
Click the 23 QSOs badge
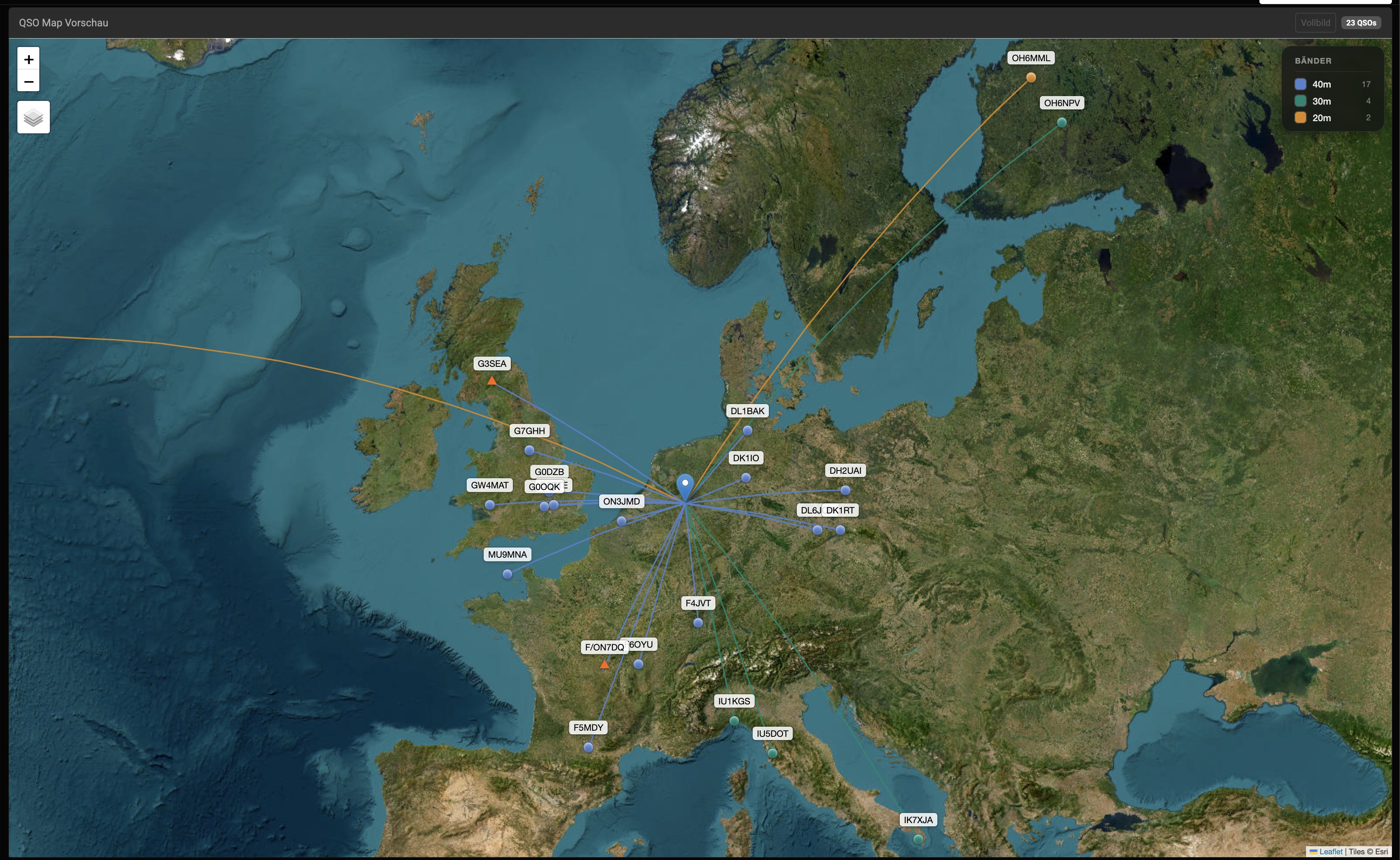click(x=1361, y=23)
